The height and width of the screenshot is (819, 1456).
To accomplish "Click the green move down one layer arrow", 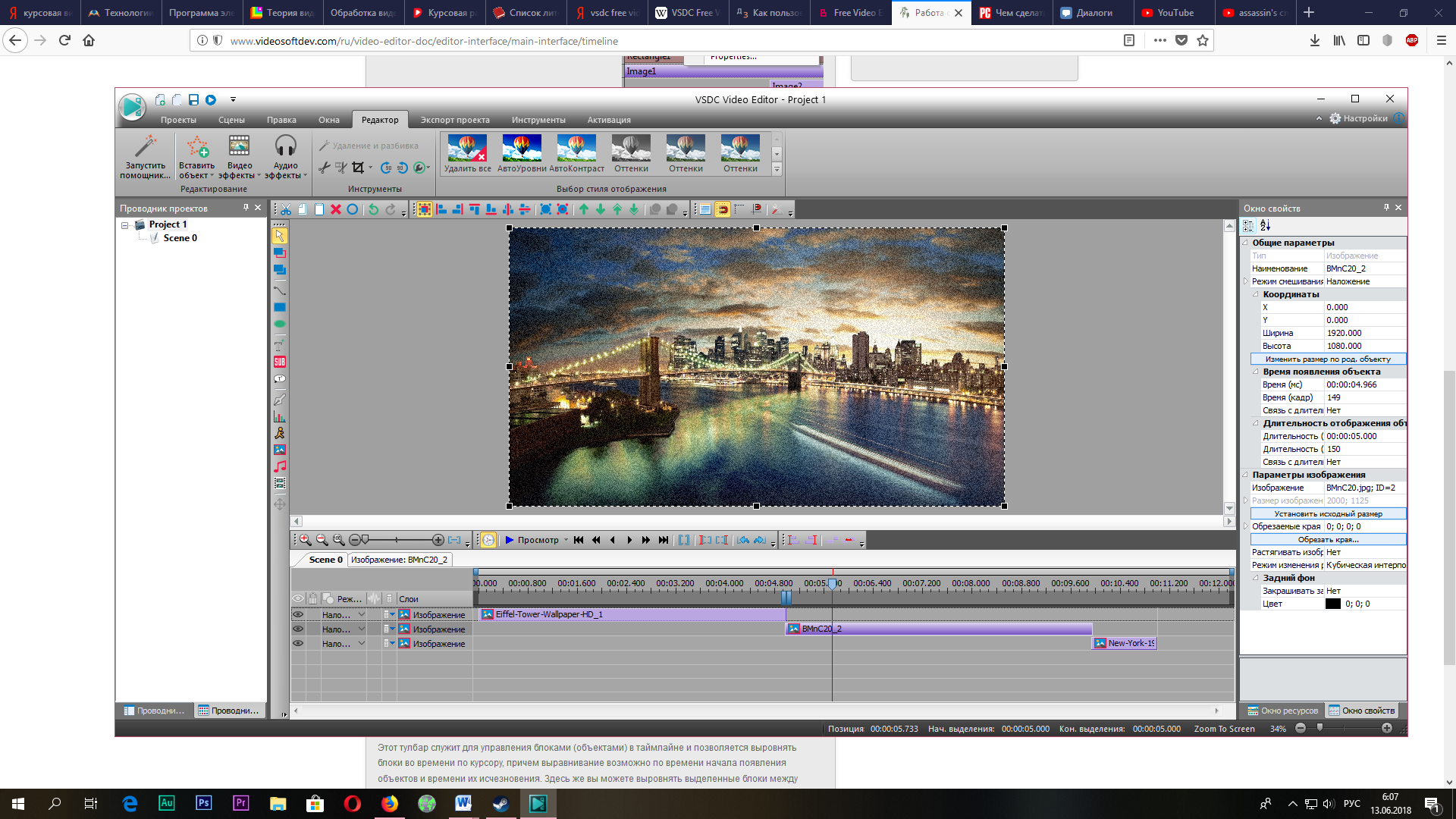I will (x=601, y=209).
